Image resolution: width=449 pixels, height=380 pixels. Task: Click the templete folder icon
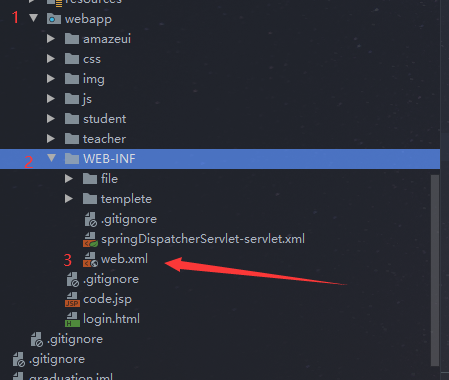pyautogui.click(x=90, y=199)
